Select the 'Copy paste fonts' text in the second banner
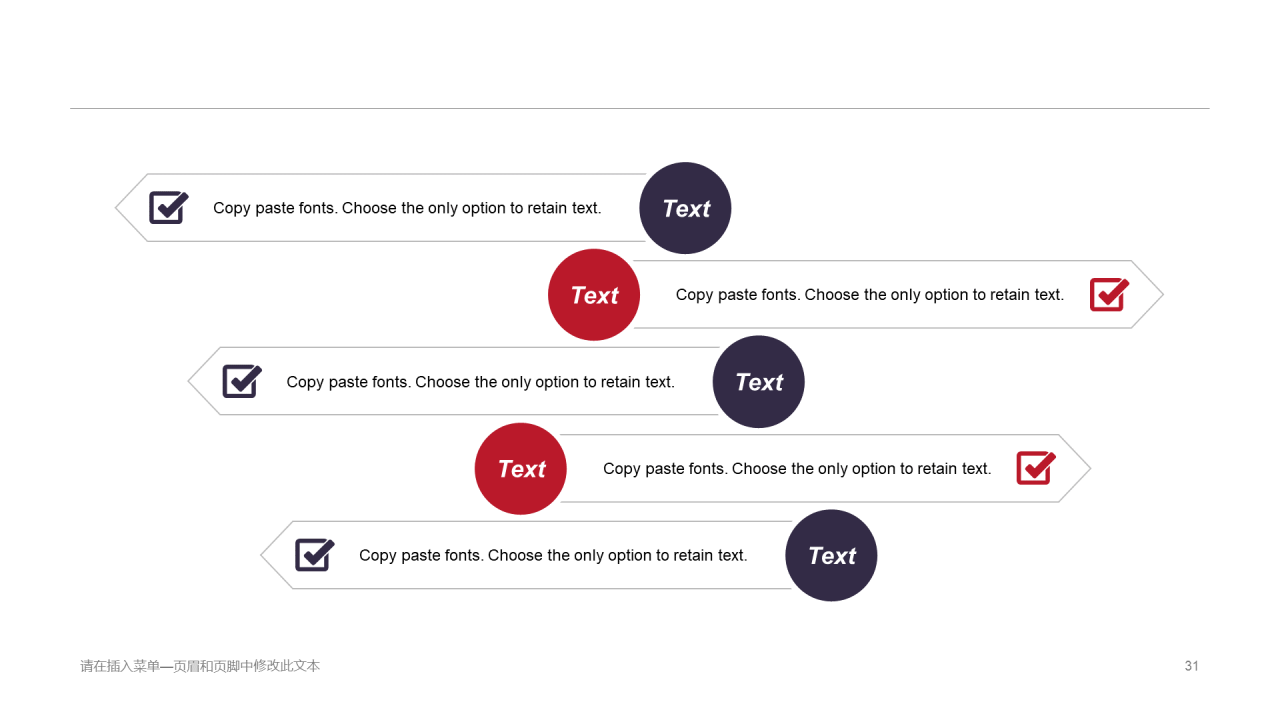The image size is (1280, 720). [870, 295]
